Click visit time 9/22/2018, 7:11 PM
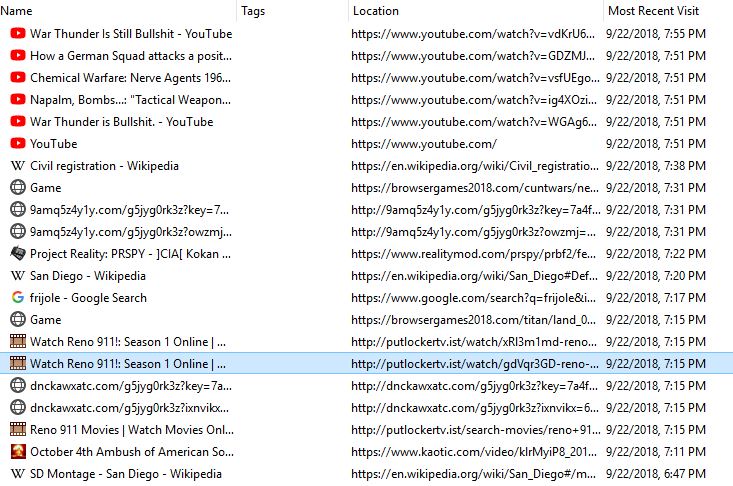This screenshot has height=486, width=733. pyautogui.click(x=656, y=451)
